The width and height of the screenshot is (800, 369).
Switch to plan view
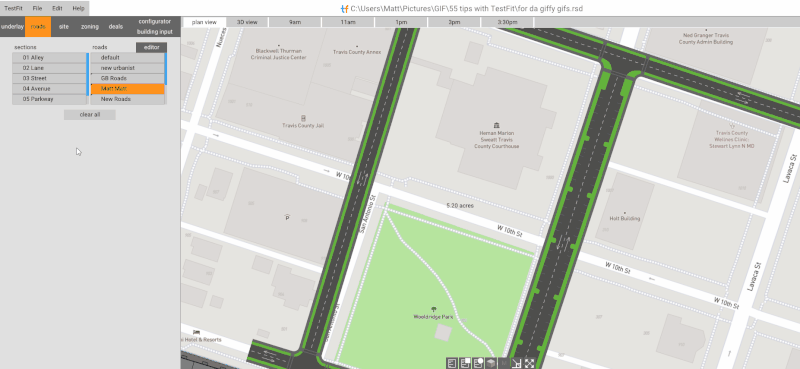click(205, 22)
